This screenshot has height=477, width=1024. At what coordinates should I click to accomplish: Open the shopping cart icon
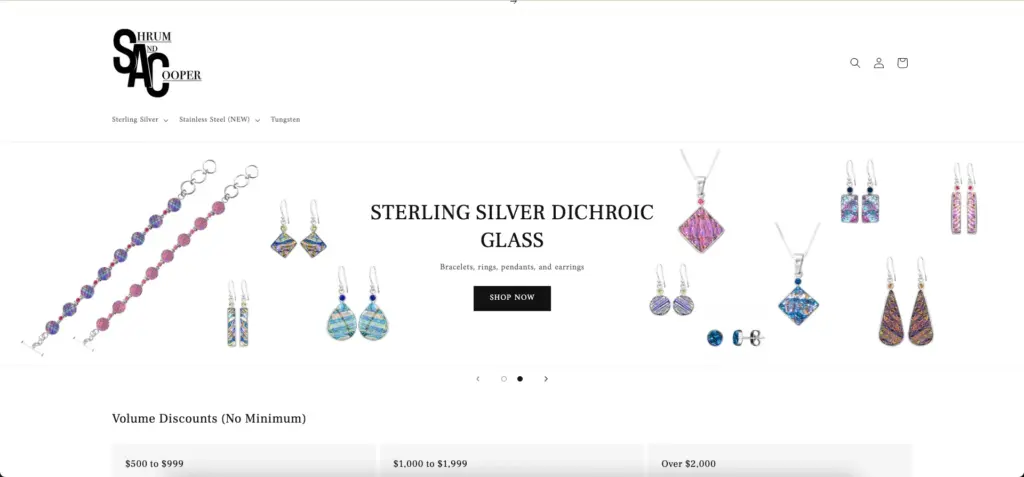pyautogui.click(x=903, y=63)
